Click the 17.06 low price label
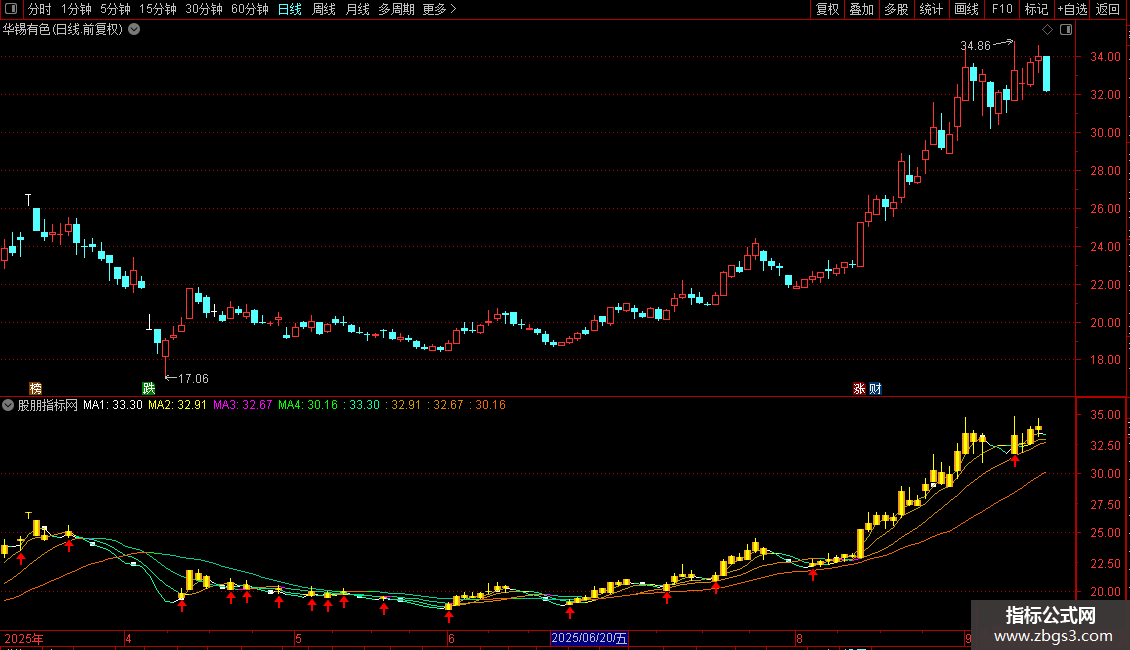The height and width of the screenshot is (650, 1130). tap(193, 378)
